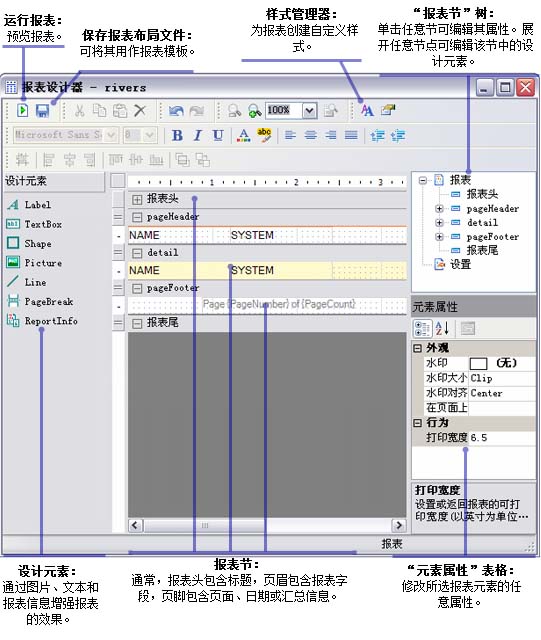Image resolution: width=541 pixels, height=640 pixels.
Task: Undo the last action
Action: pyautogui.click(x=176, y=111)
